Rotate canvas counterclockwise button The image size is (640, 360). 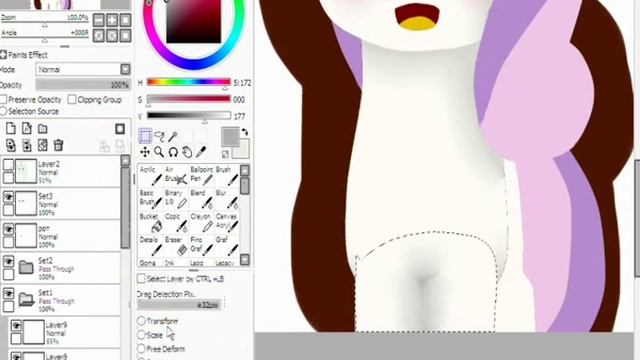(98, 36)
